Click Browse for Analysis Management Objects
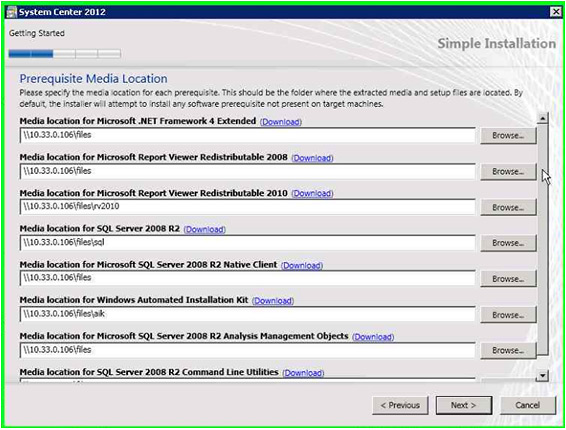This screenshot has width=566, height=430. click(508, 350)
